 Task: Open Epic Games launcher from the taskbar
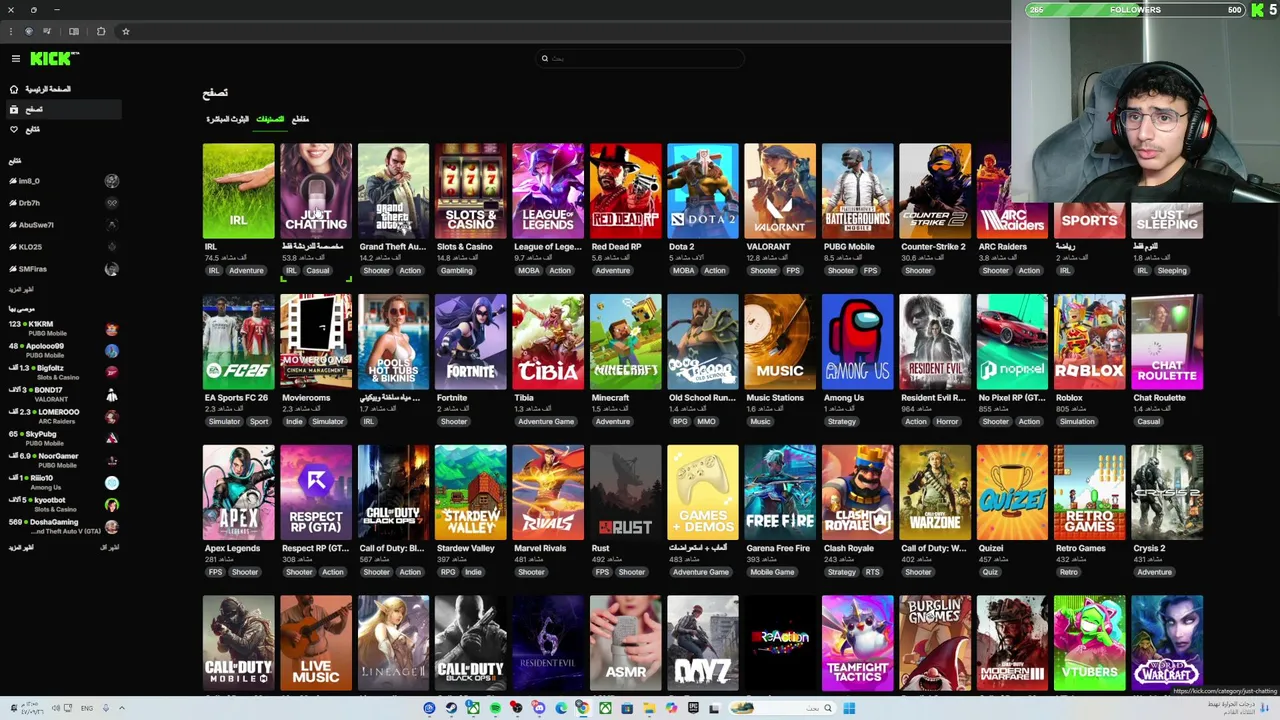693,708
